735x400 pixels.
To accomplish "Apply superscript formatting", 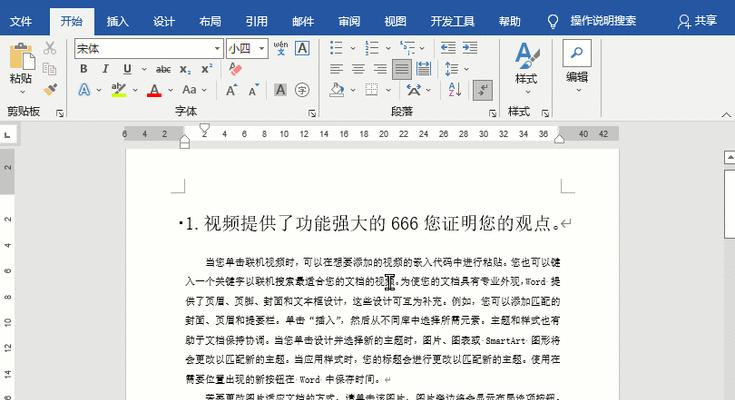I will (207, 69).
